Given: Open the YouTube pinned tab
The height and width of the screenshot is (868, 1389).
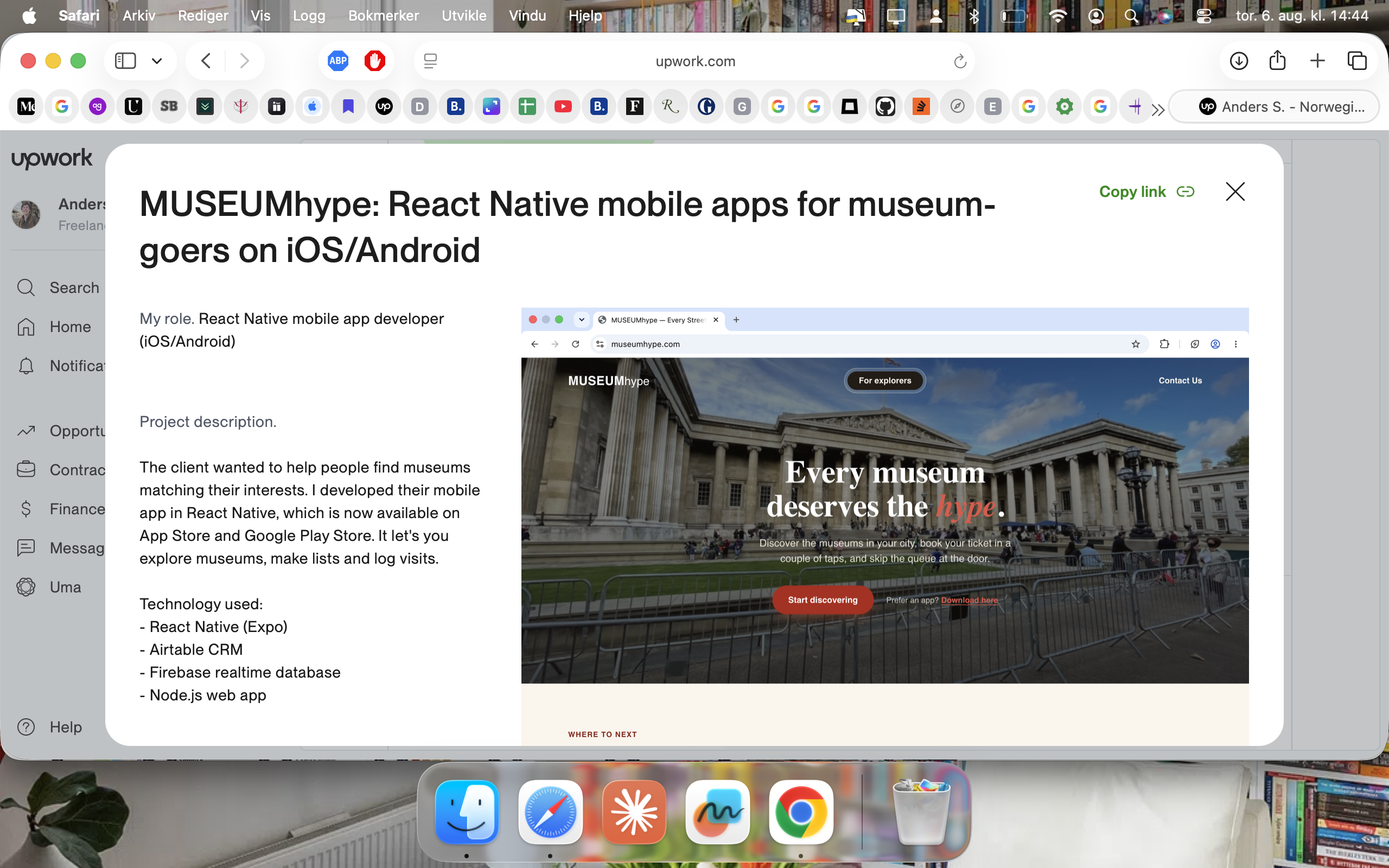Looking at the screenshot, I should [x=563, y=106].
